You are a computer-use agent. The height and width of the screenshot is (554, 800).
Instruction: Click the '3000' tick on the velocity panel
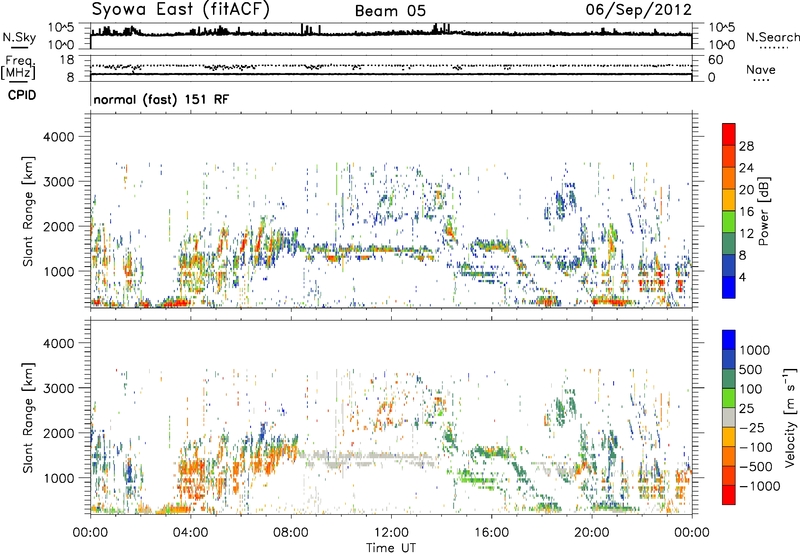pyautogui.click(x=58, y=388)
